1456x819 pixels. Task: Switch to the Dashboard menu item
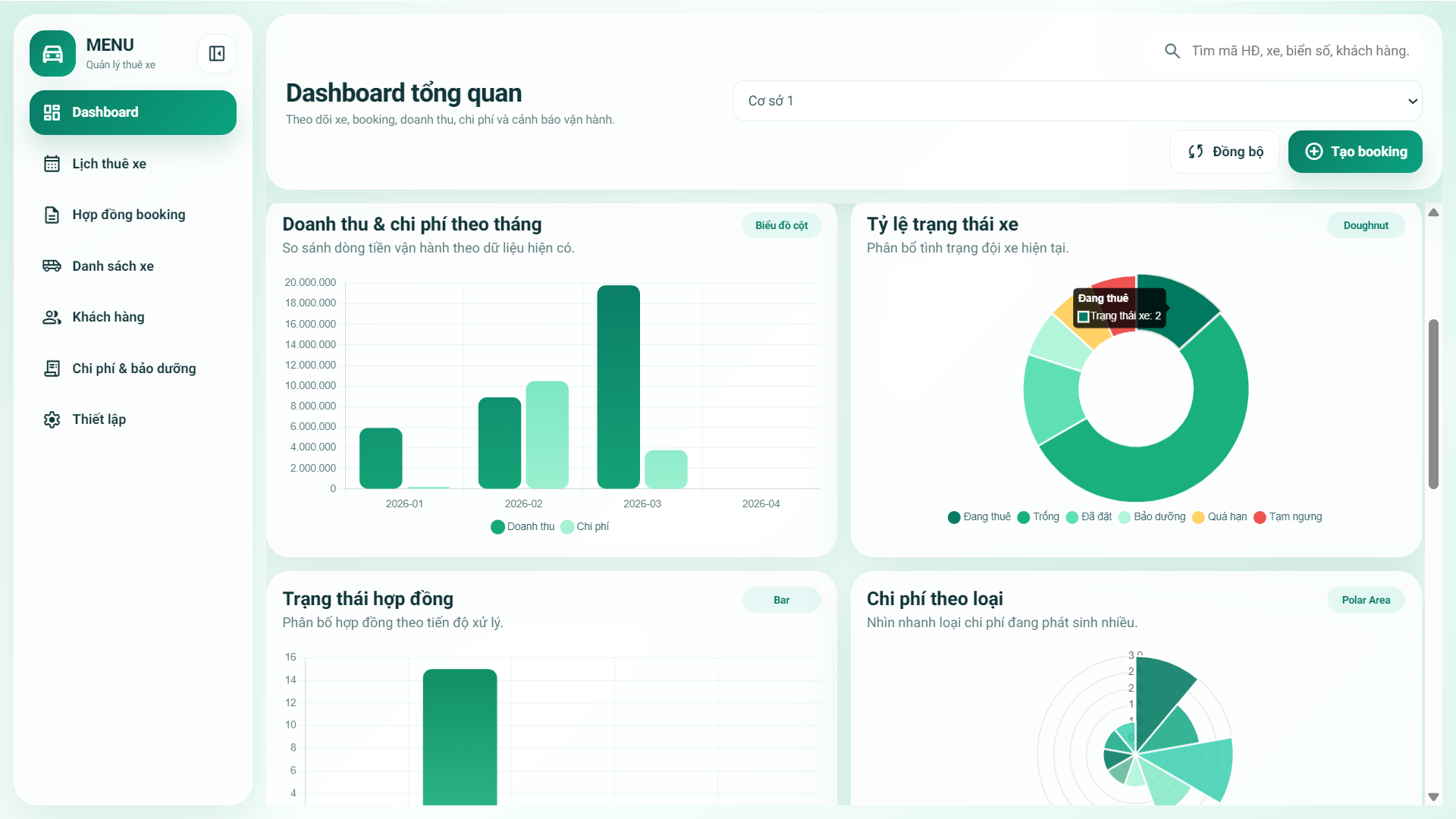tap(105, 111)
